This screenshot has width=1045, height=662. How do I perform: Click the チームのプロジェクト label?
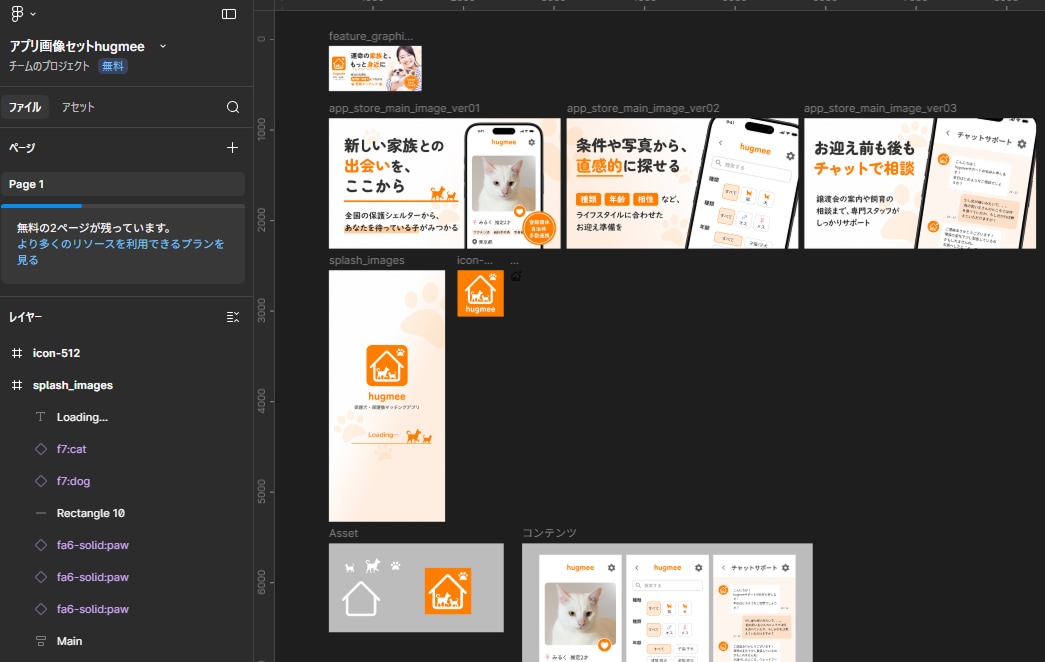[49, 66]
